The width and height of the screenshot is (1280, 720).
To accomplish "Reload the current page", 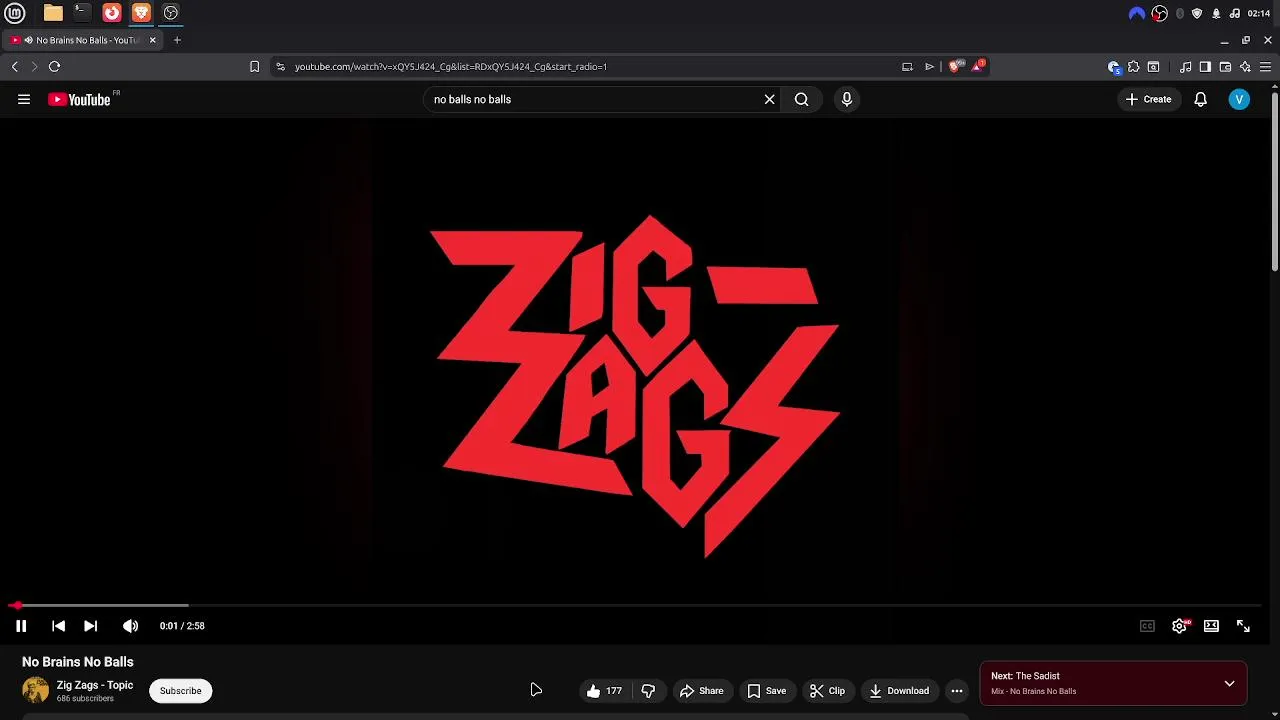I will point(54,67).
